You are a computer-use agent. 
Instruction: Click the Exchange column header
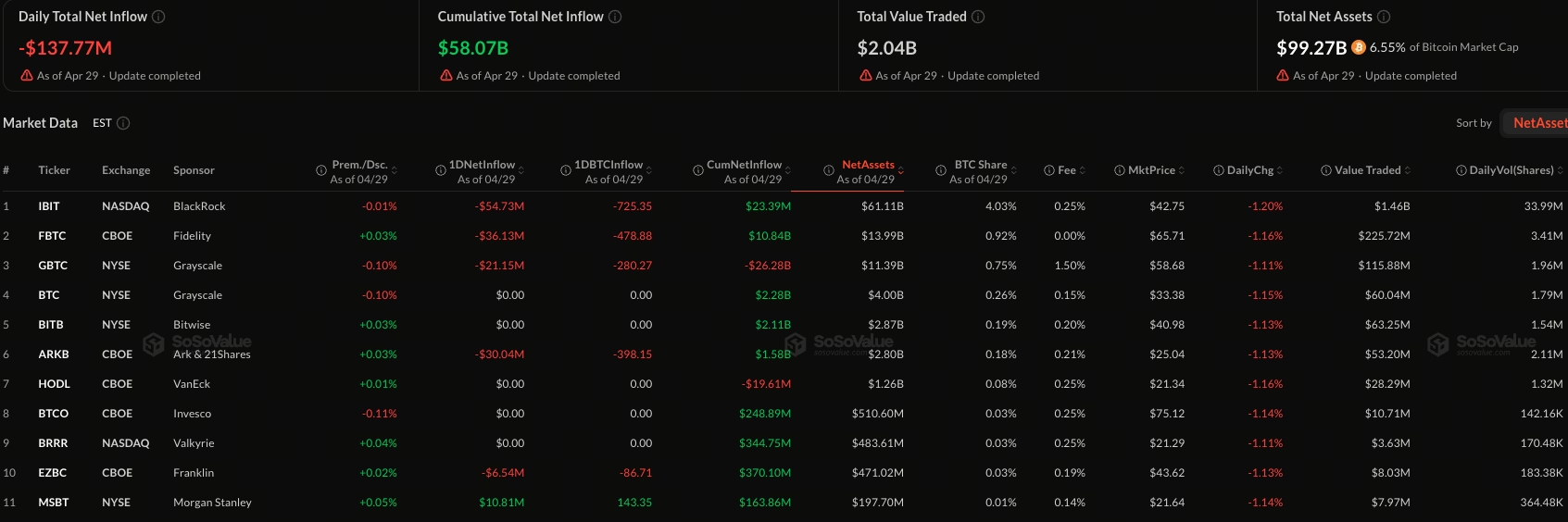126,170
